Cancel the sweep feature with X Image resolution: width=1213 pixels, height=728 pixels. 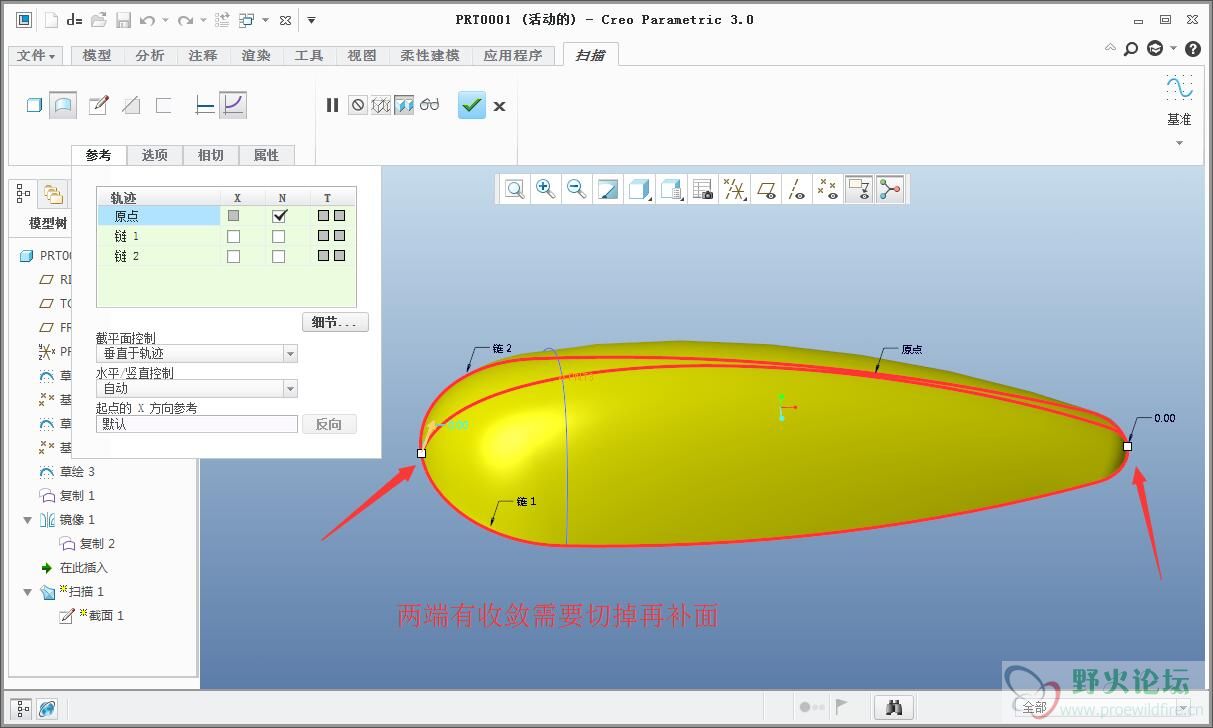(x=499, y=106)
